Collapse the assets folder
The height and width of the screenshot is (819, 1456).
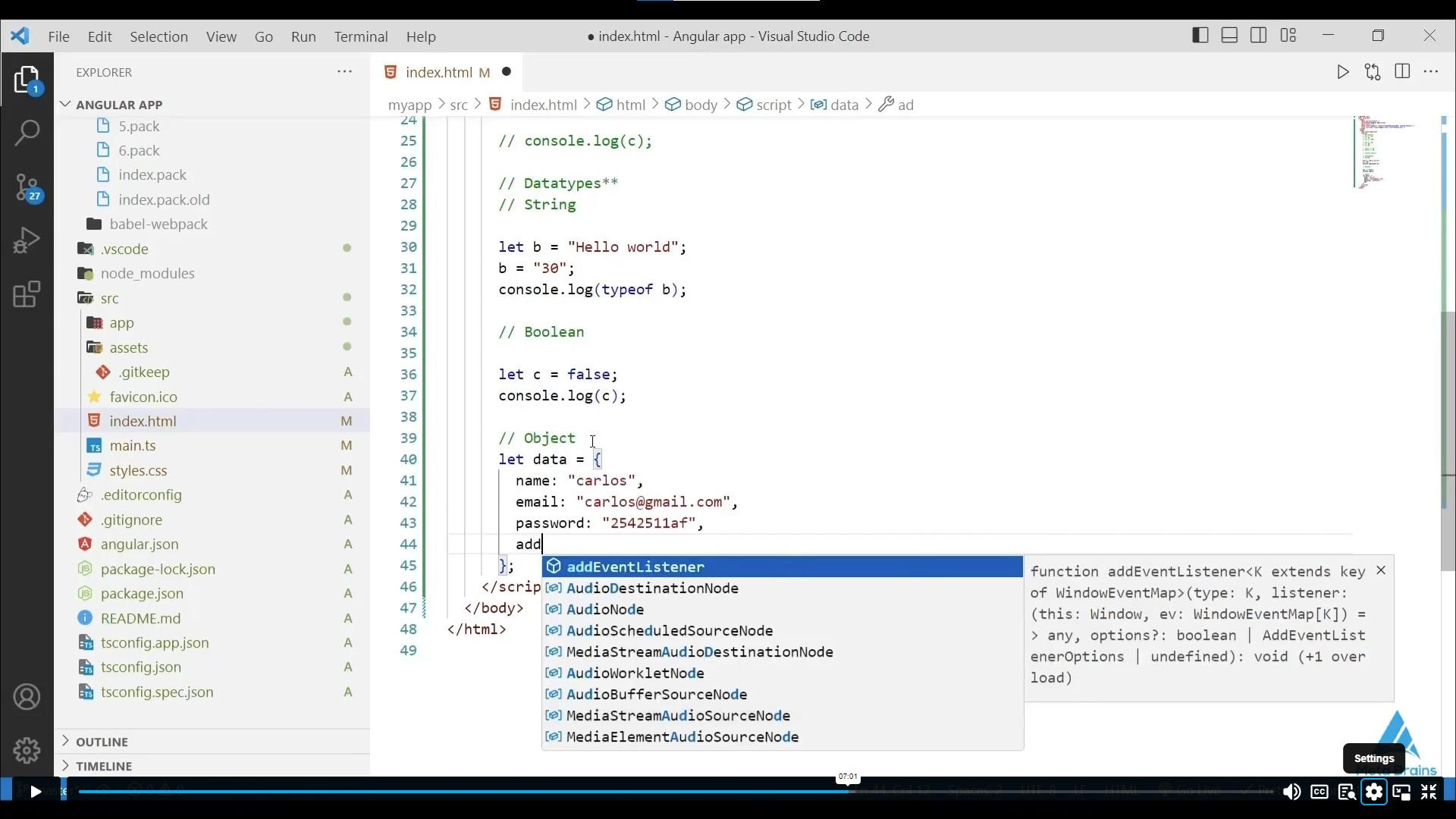click(212, 347)
